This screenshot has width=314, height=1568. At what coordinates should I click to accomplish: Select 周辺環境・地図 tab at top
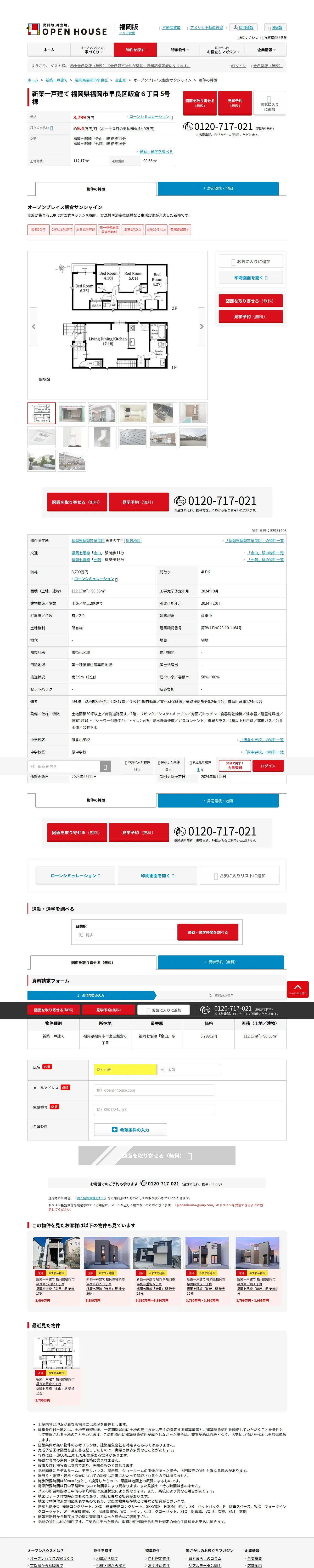(218, 189)
